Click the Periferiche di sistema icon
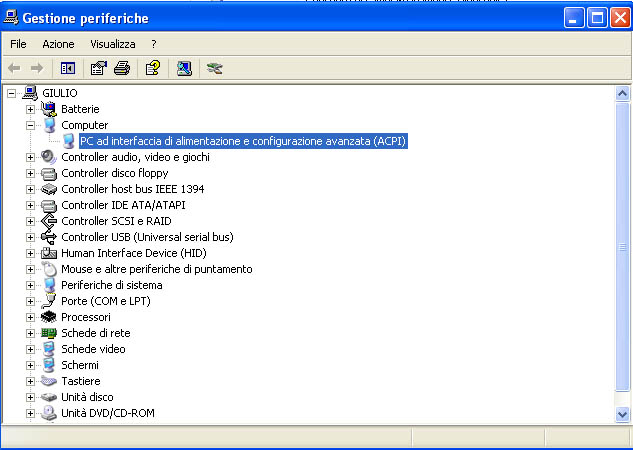This screenshot has width=633, height=450. pos(49,285)
